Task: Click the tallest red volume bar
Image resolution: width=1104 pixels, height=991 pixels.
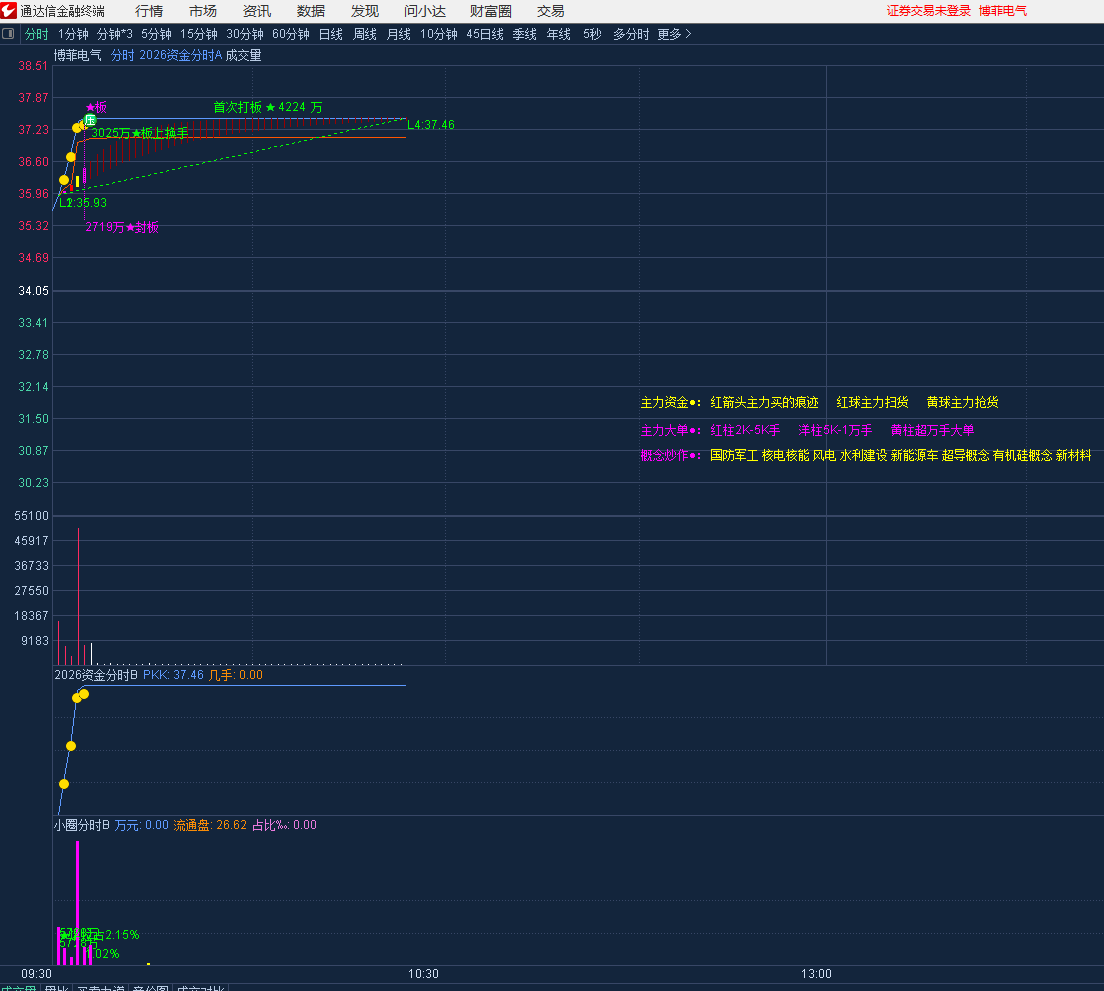Action: coord(78,595)
